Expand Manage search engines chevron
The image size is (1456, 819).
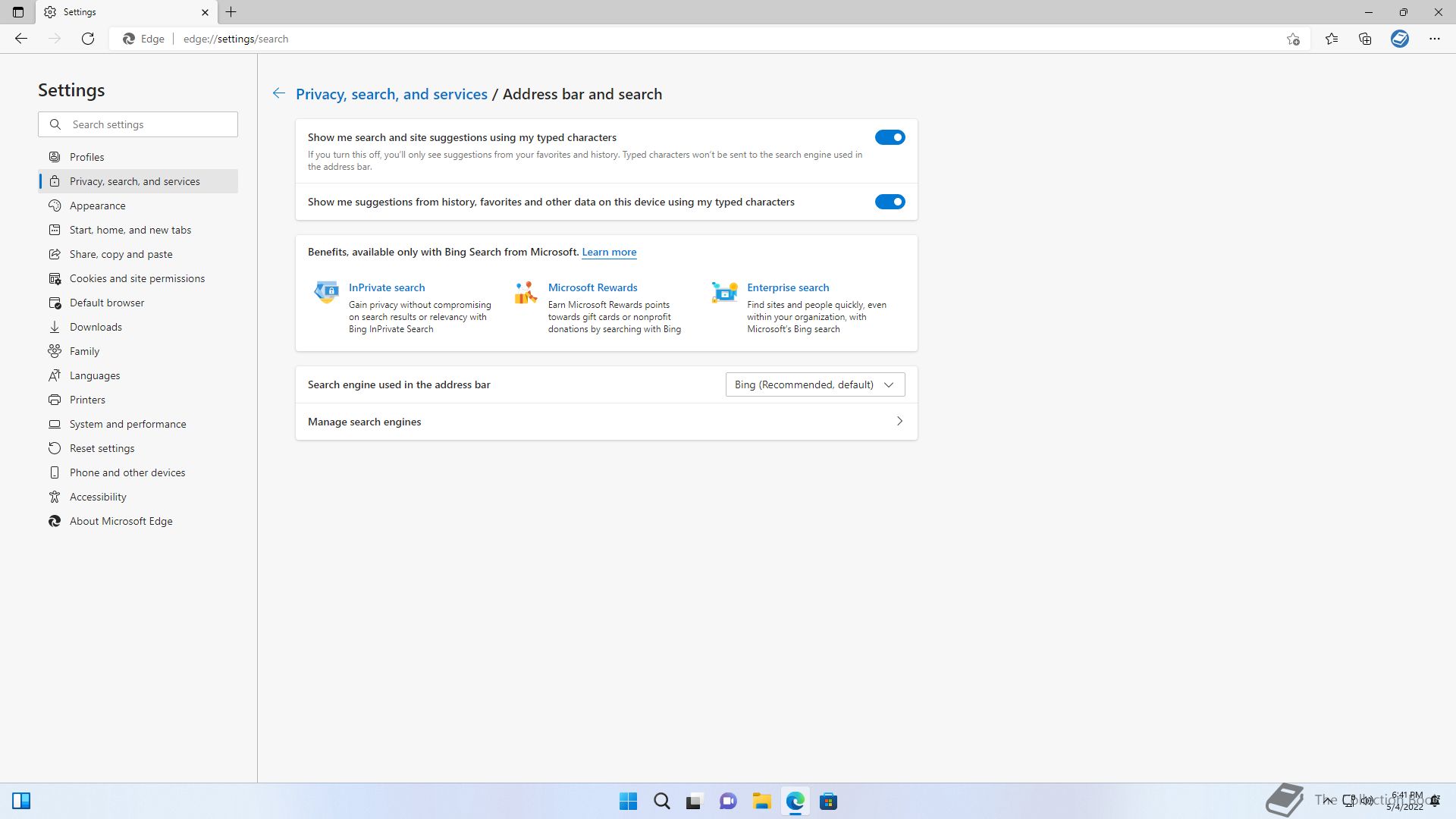click(x=899, y=421)
